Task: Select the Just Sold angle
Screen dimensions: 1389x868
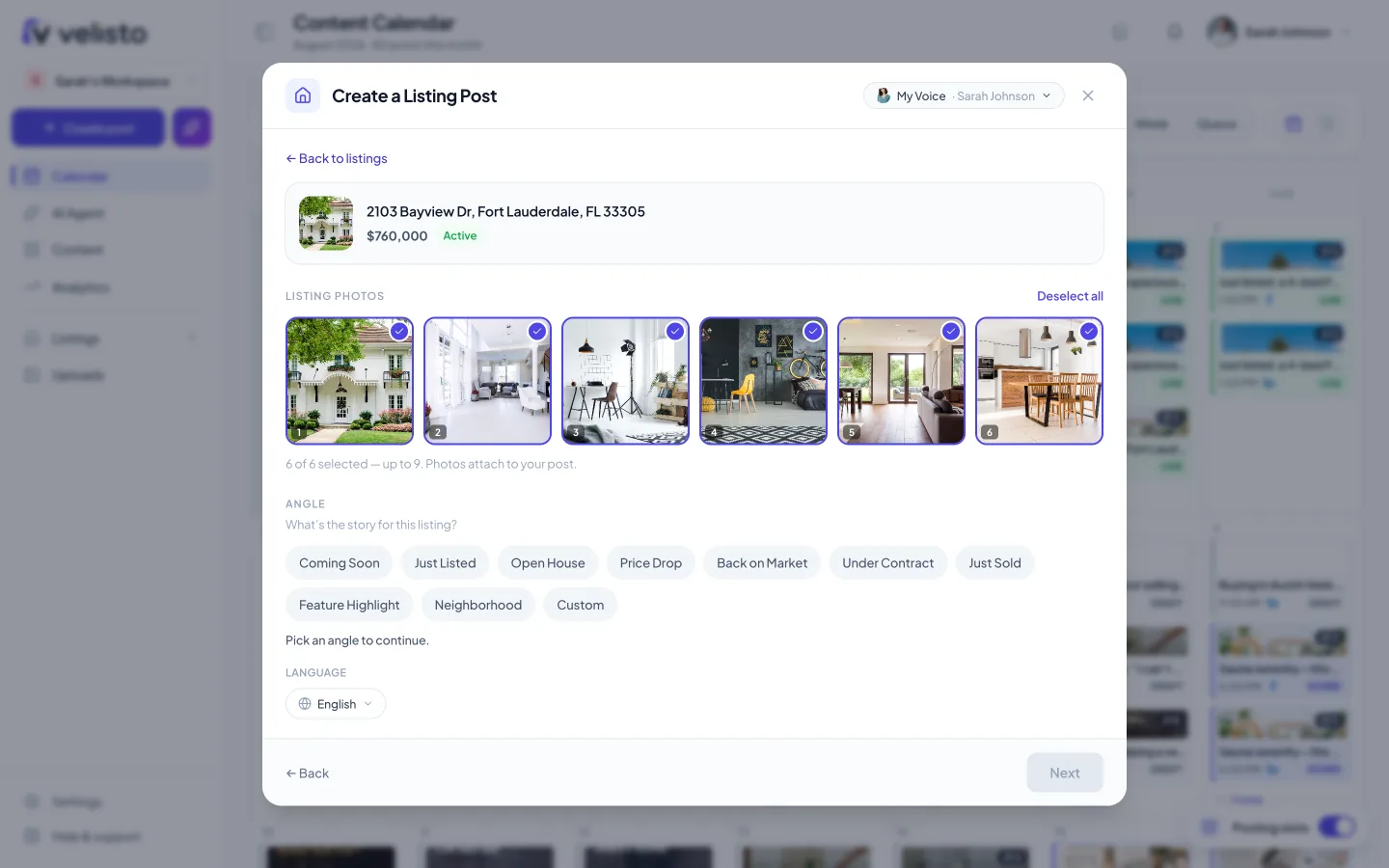Action: click(x=994, y=563)
